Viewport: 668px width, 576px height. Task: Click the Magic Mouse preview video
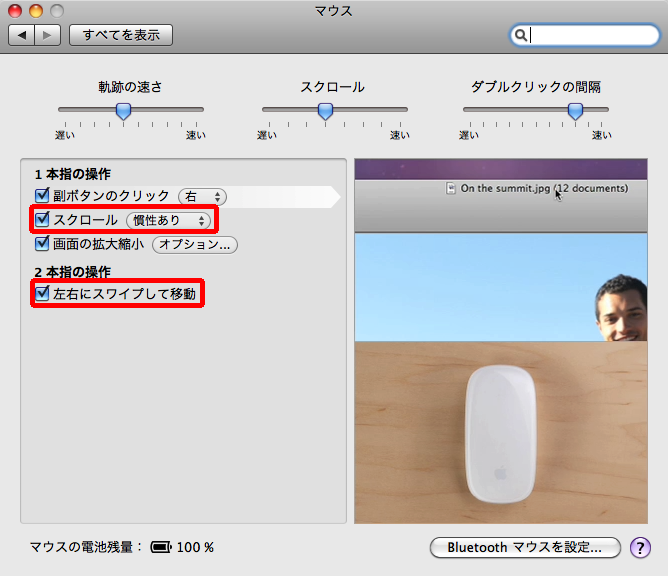(501, 341)
